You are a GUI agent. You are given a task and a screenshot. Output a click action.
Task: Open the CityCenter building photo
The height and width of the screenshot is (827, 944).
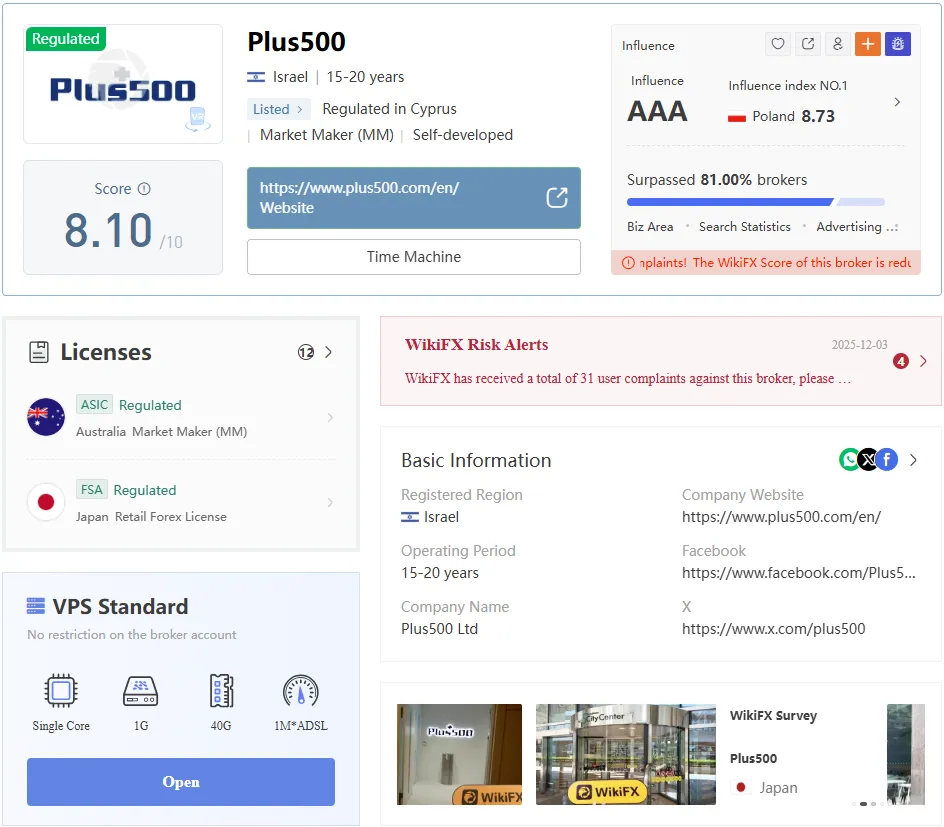[x=626, y=754]
